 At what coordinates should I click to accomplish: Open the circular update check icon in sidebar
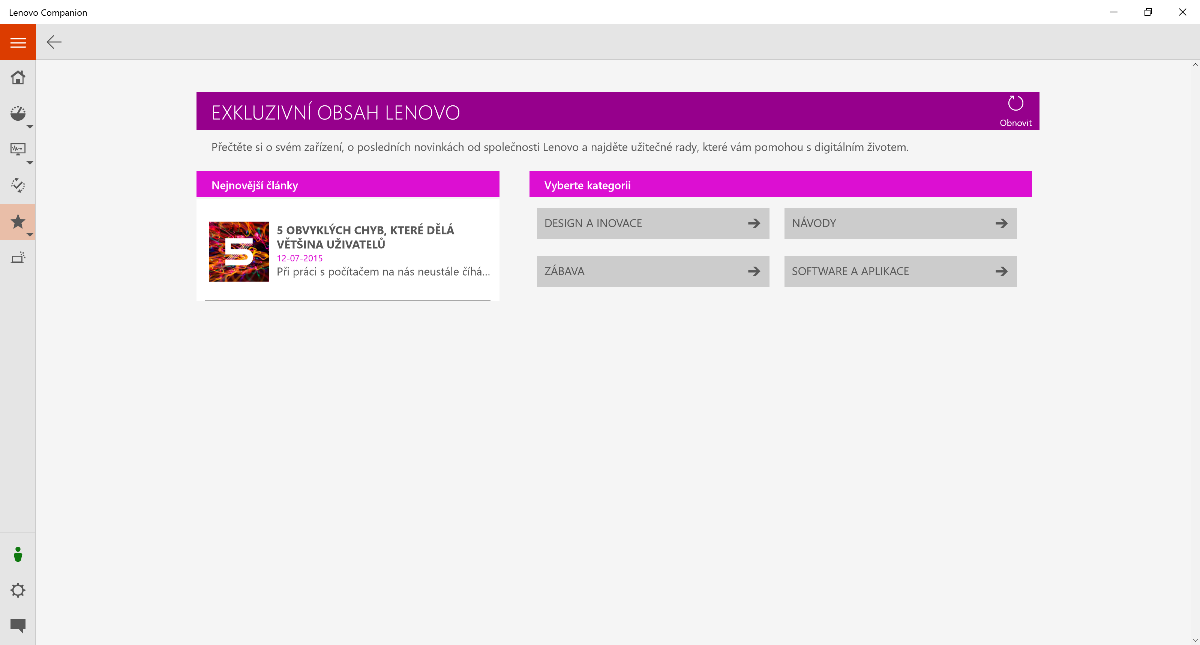(17, 185)
